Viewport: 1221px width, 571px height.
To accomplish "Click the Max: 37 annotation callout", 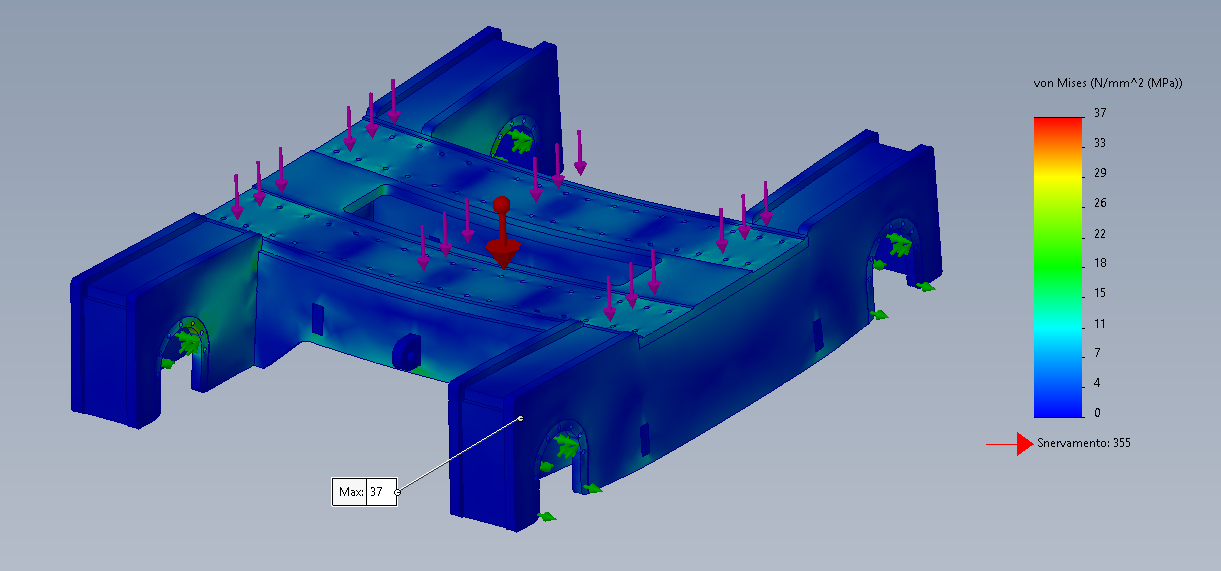I will click(364, 492).
